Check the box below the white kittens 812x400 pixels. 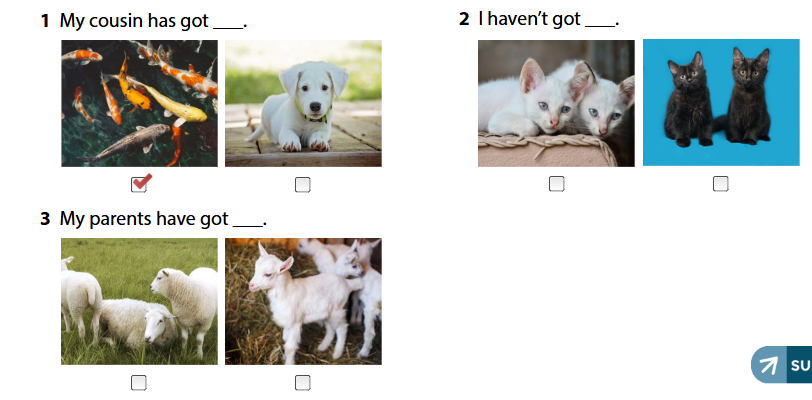click(x=557, y=183)
